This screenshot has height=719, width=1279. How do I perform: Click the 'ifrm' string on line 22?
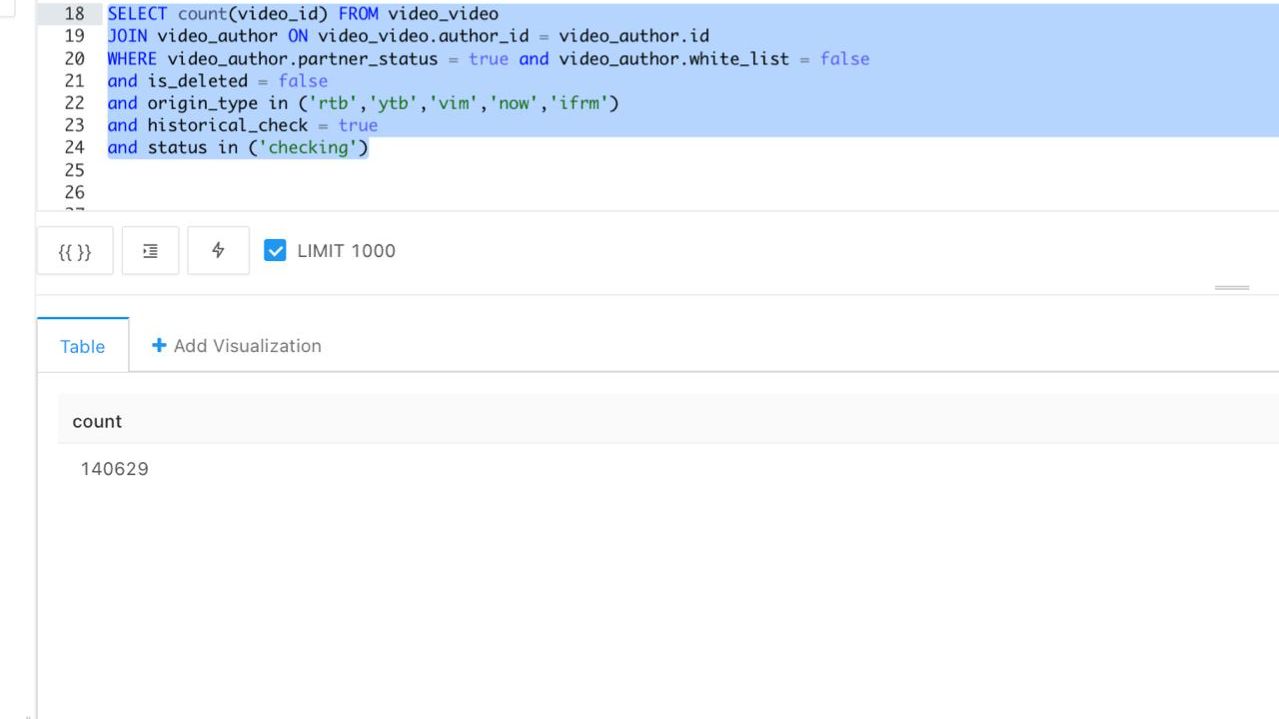[x=579, y=103]
